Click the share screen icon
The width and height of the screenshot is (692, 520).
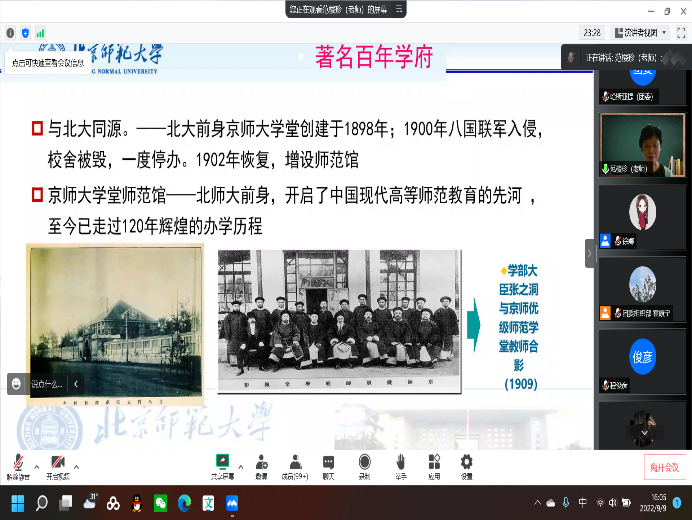click(221, 463)
